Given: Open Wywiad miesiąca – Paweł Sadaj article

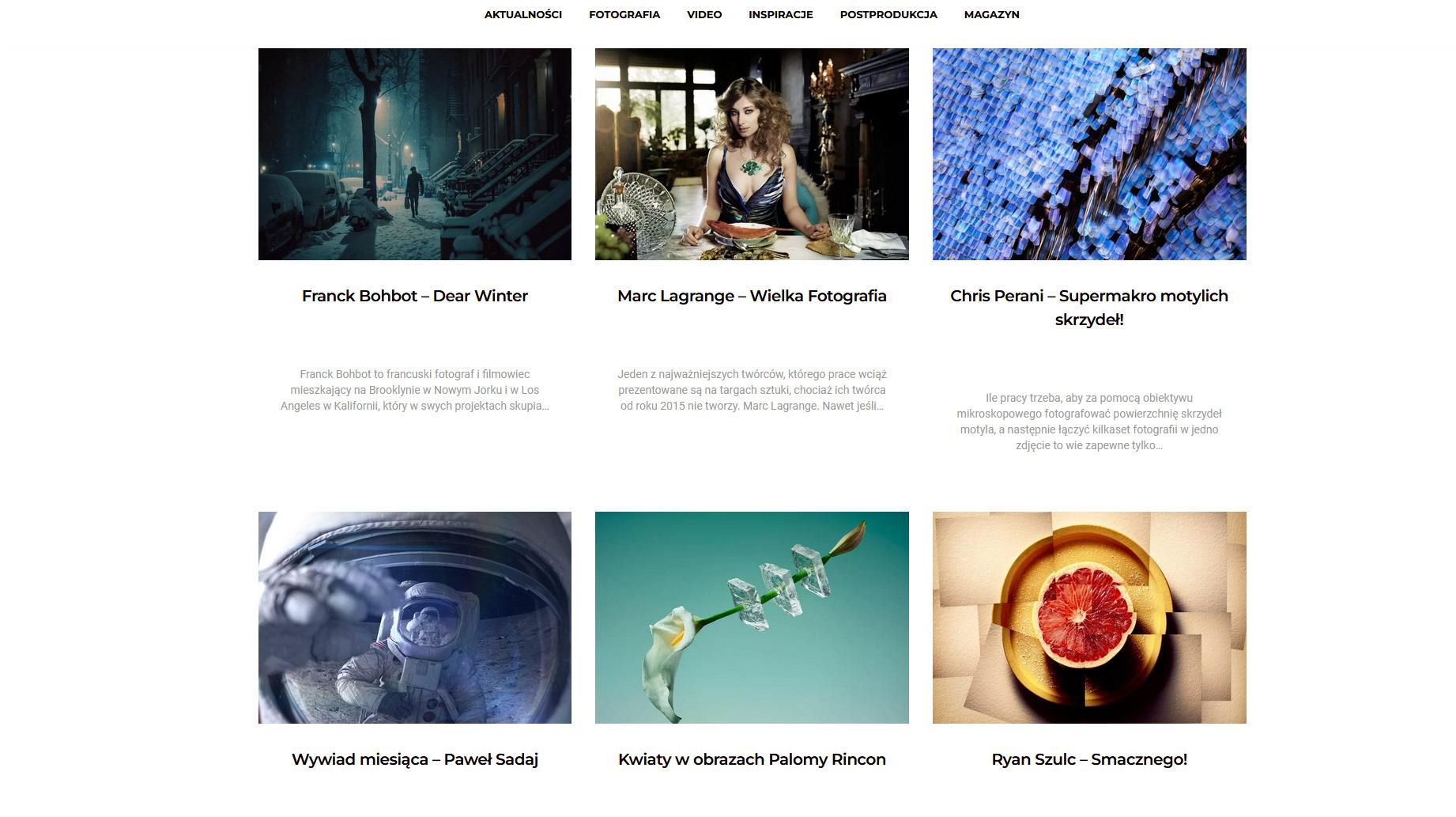Looking at the screenshot, I should coord(415,759).
